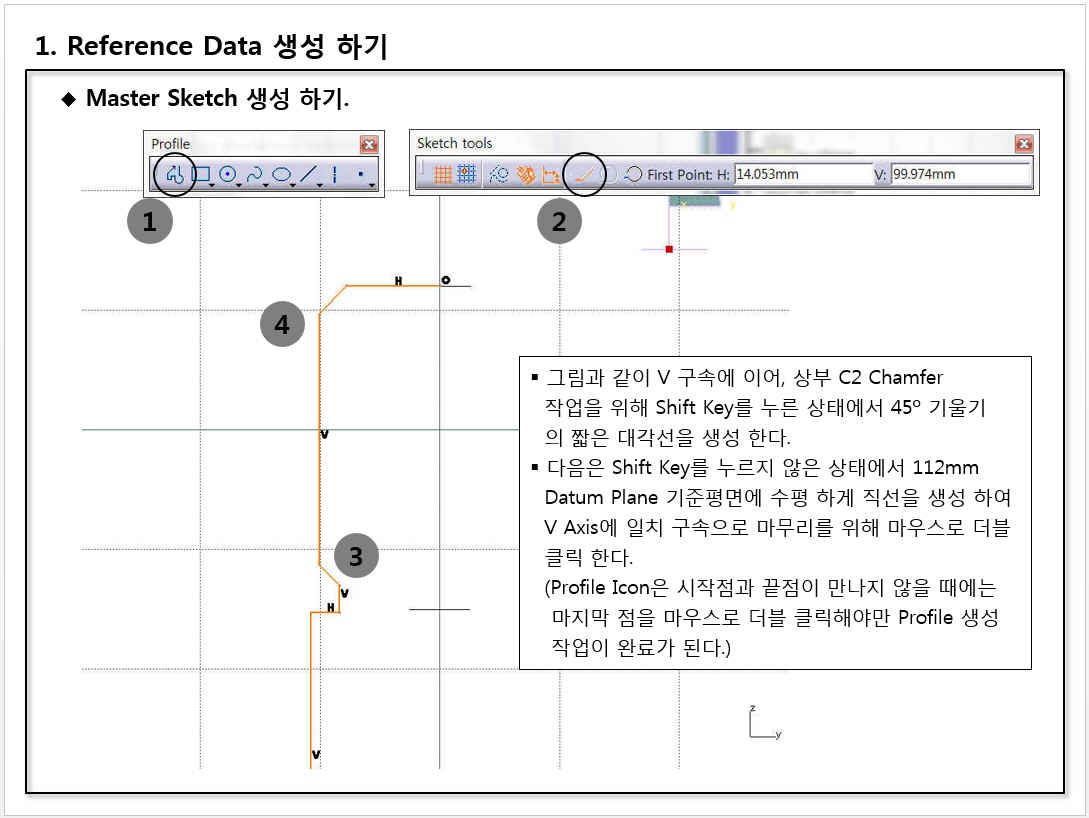The image size is (1089, 818).
Task: Select the Line tool
Action: 309,174
